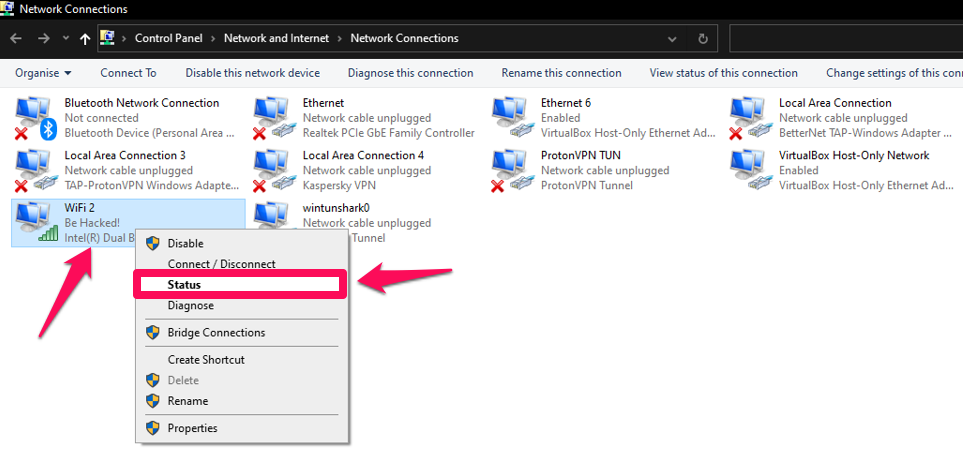Go up one folder level
This screenshot has width=963, height=455.
click(85, 39)
